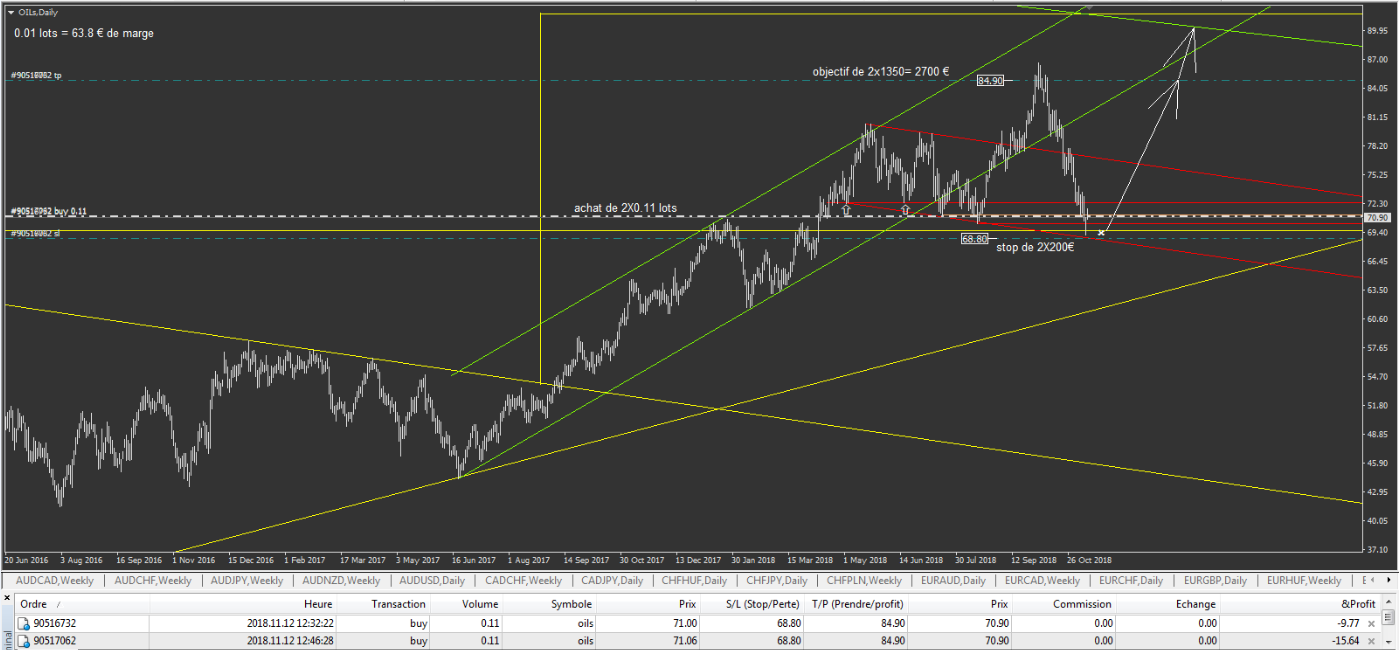This screenshot has height=650, width=1399.
Task: Switch to the AUDCAD,Weekly chart tab
Action: coord(54,581)
